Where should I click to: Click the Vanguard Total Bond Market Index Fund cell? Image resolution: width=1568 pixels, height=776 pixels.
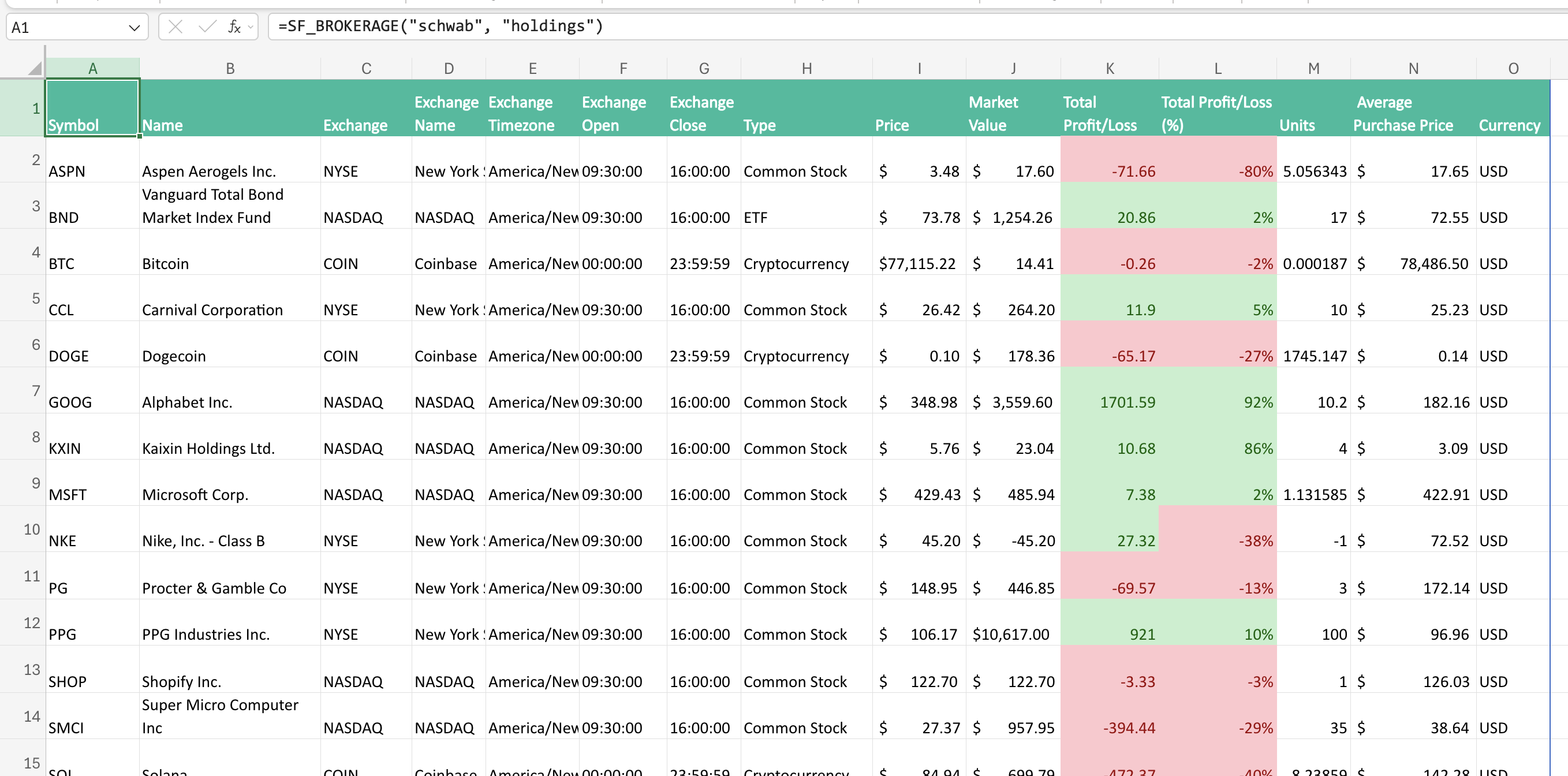[x=230, y=206]
